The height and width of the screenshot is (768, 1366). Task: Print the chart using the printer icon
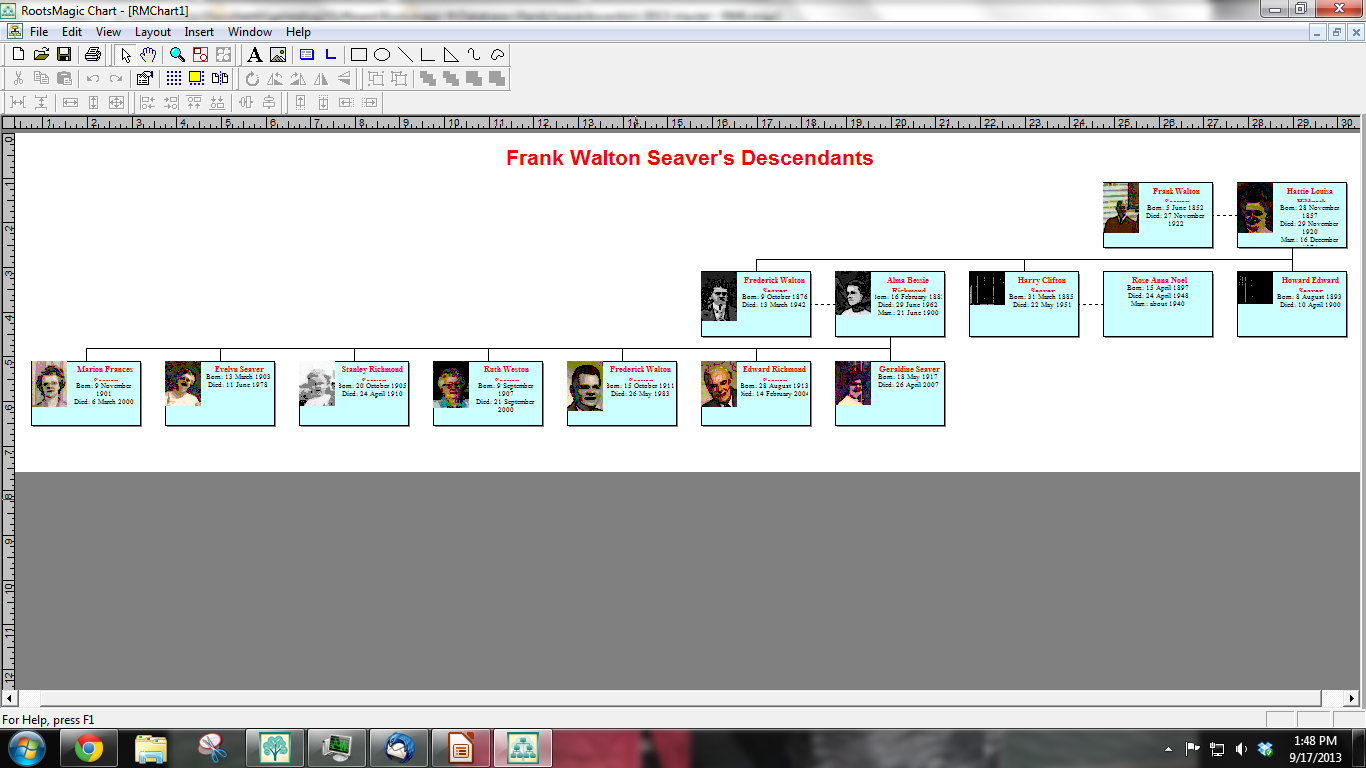point(91,54)
